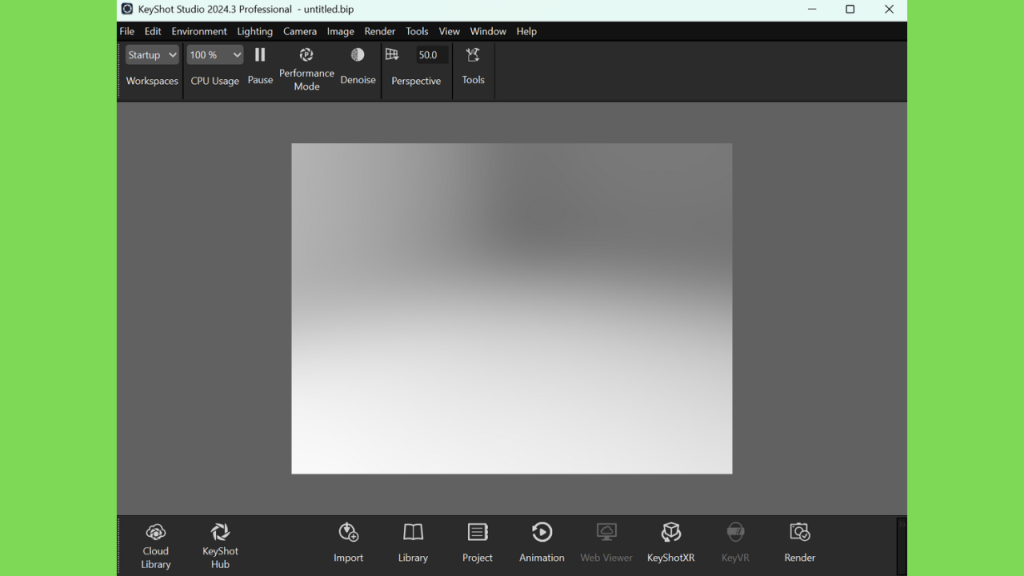
Task: Close the KeyShot Studio window
Action: coord(889,9)
